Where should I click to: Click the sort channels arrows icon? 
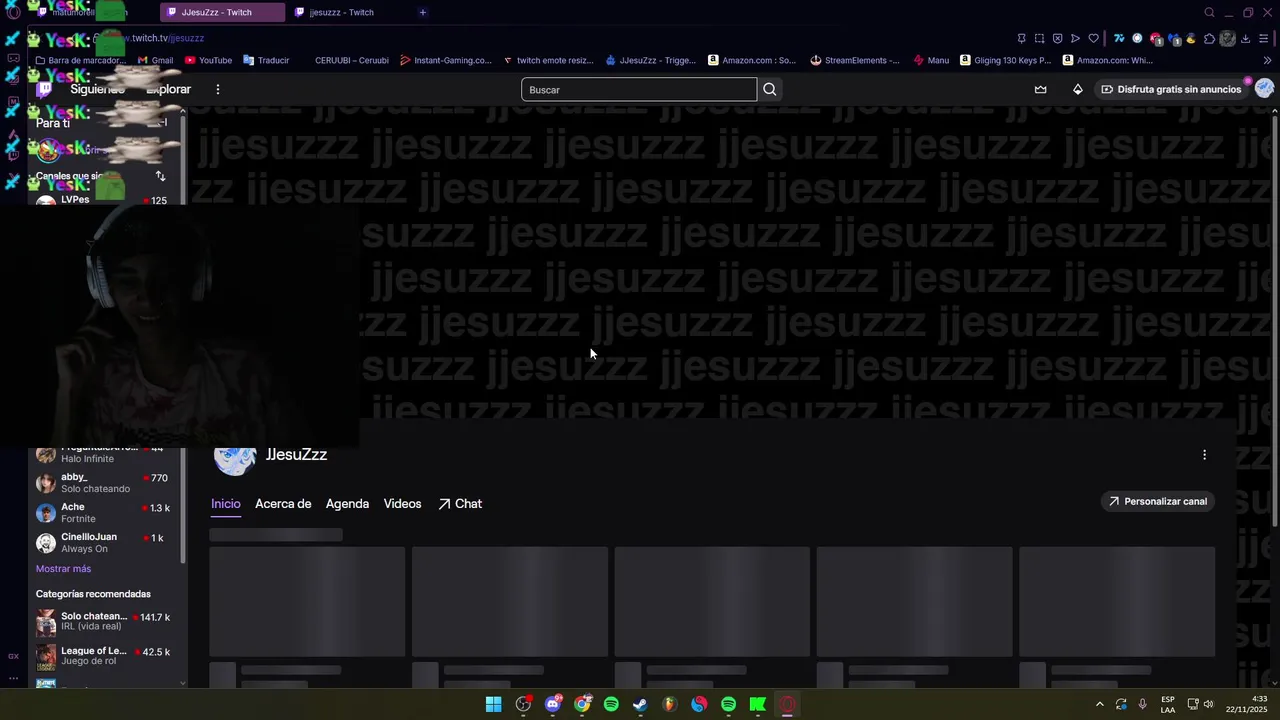click(x=160, y=176)
